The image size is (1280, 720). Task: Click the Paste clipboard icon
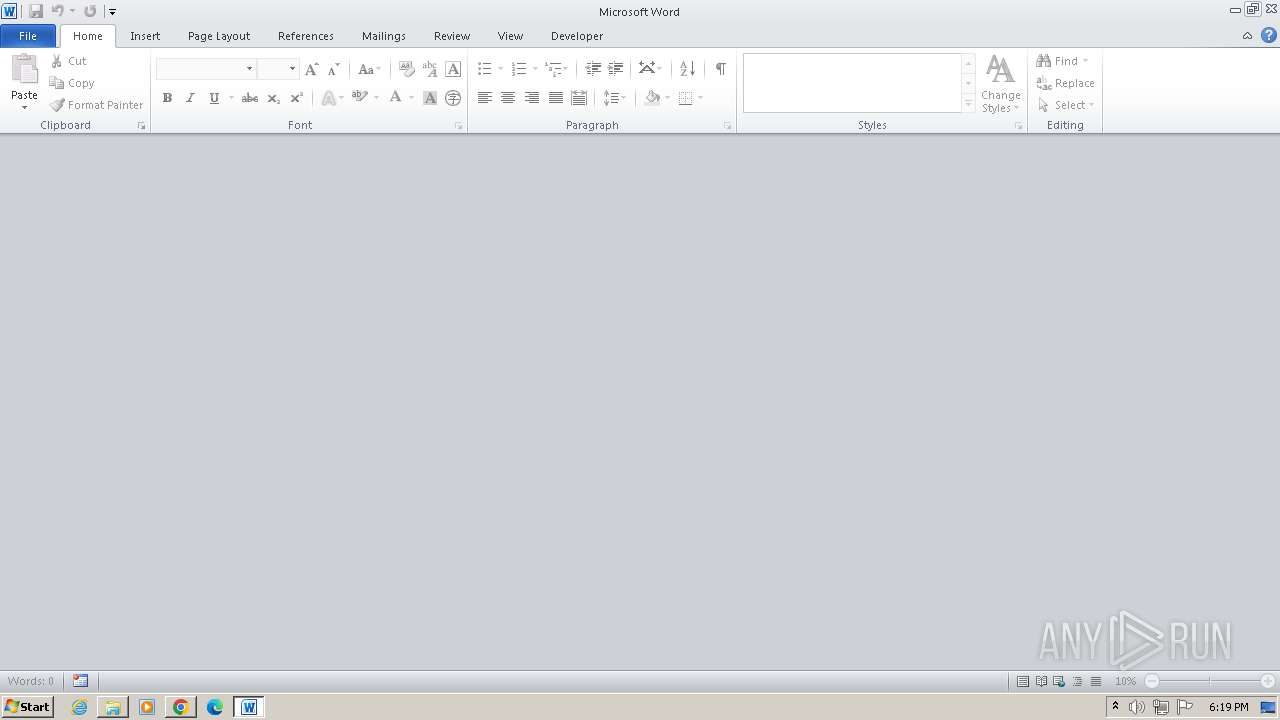pyautogui.click(x=24, y=70)
